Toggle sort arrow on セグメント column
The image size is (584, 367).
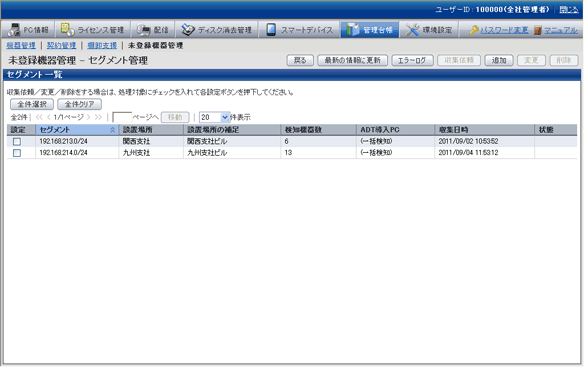pos(112,130)
